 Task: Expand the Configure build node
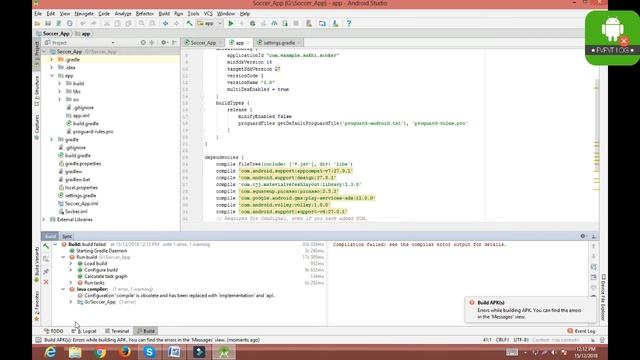pos(71,270)
